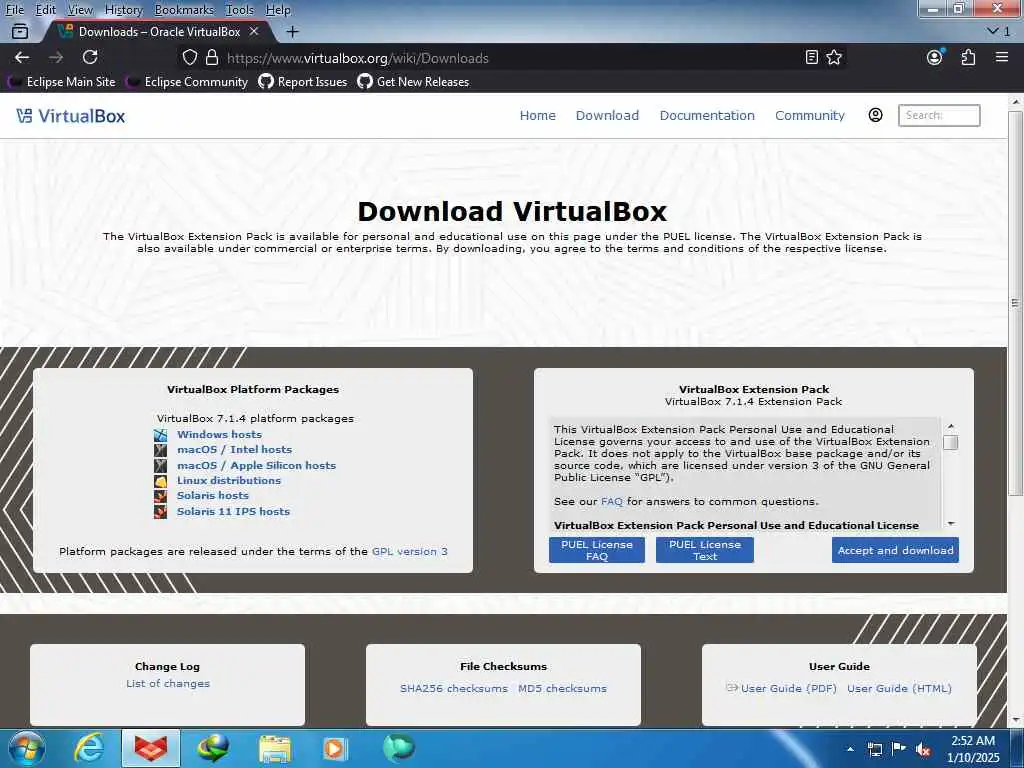The height and width of the screenshot is (768, 1024).
Task: Click the Forward navigation arrow
Action: [x=56, y=57]
